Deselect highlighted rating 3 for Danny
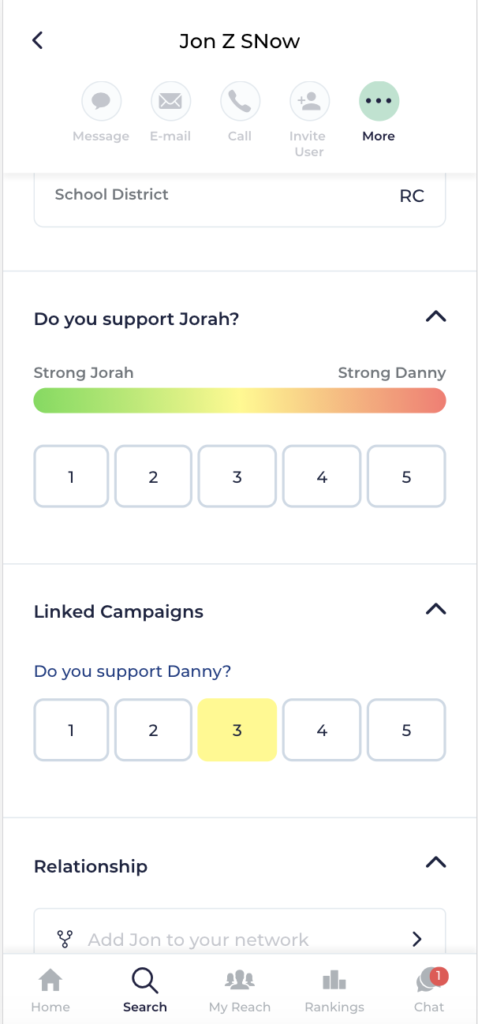Viewport: 478px width, 1024px height. pyautogui.click(x=237, y=730)
